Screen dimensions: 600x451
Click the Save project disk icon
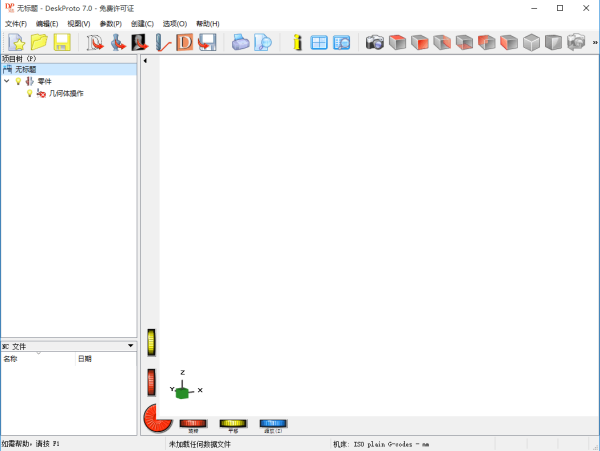tap(61, 42)
